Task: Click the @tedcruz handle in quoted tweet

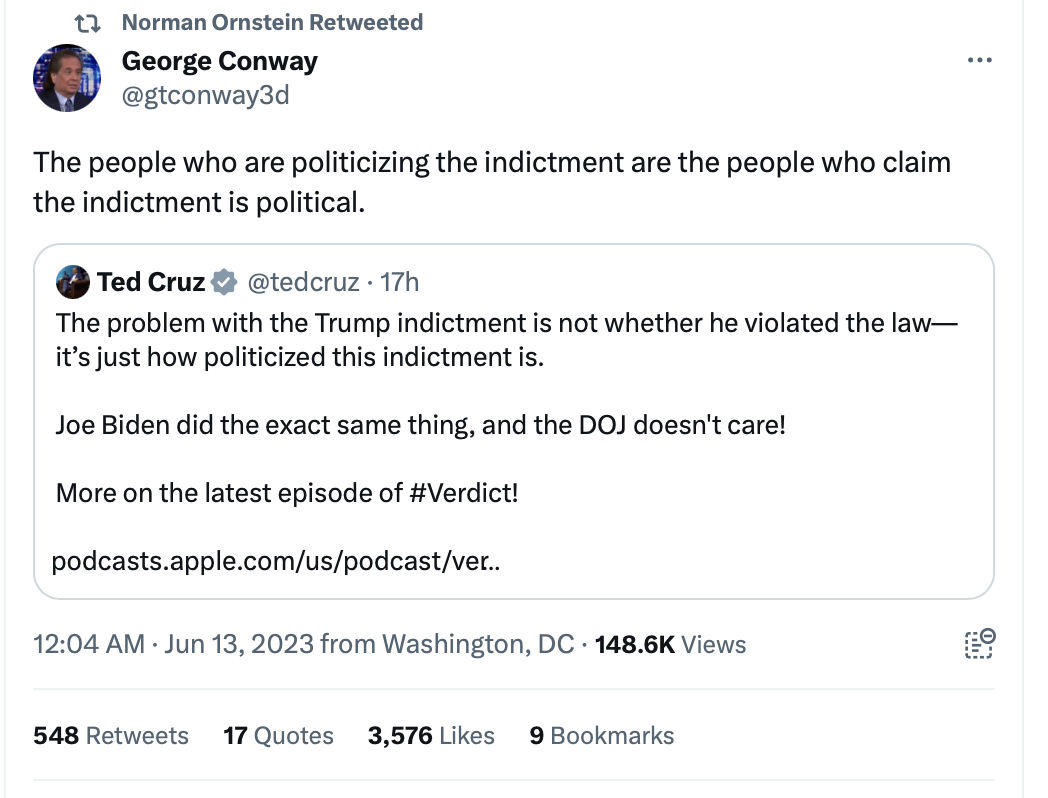Action: (x=303, y=283)
